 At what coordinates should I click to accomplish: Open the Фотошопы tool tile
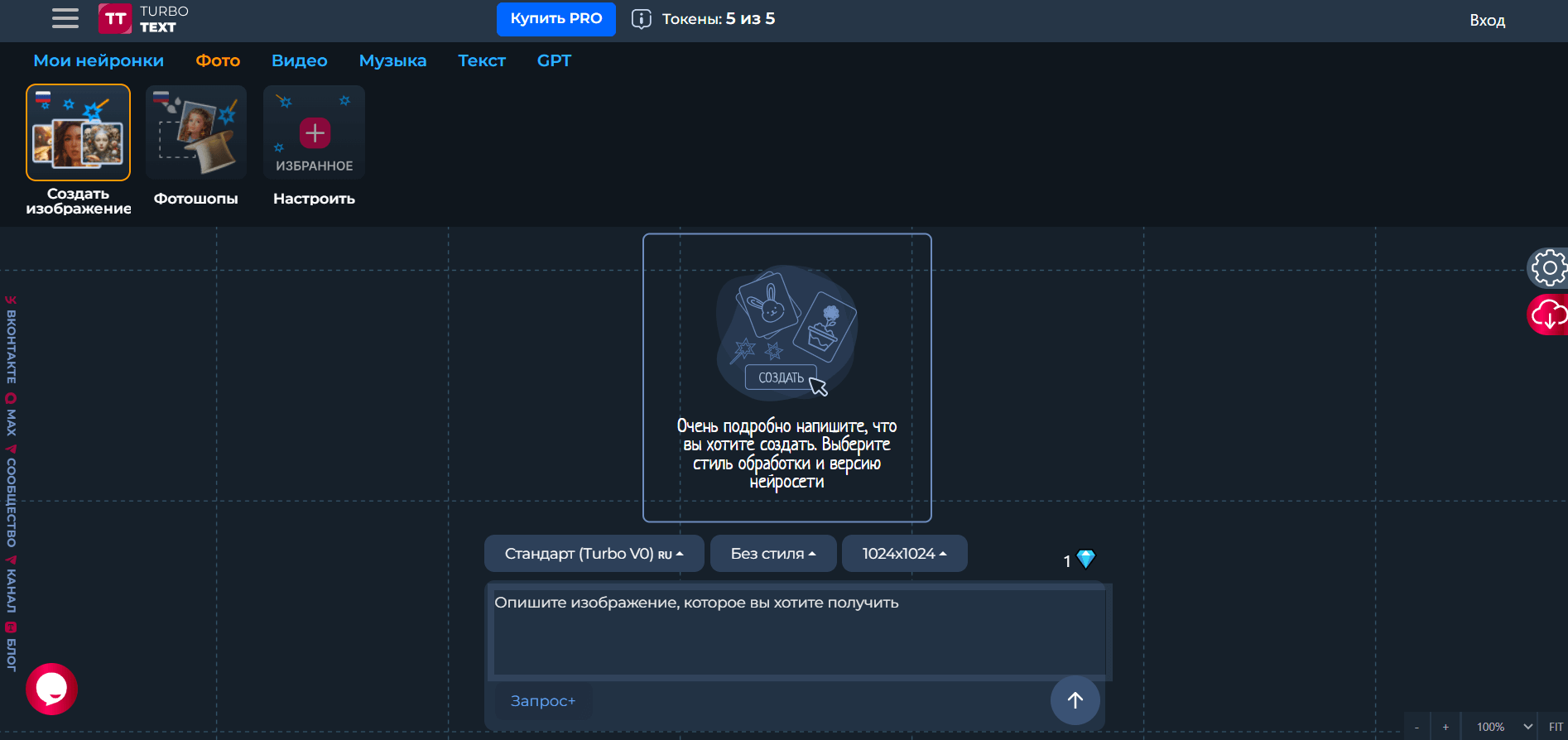pos(196,132)
